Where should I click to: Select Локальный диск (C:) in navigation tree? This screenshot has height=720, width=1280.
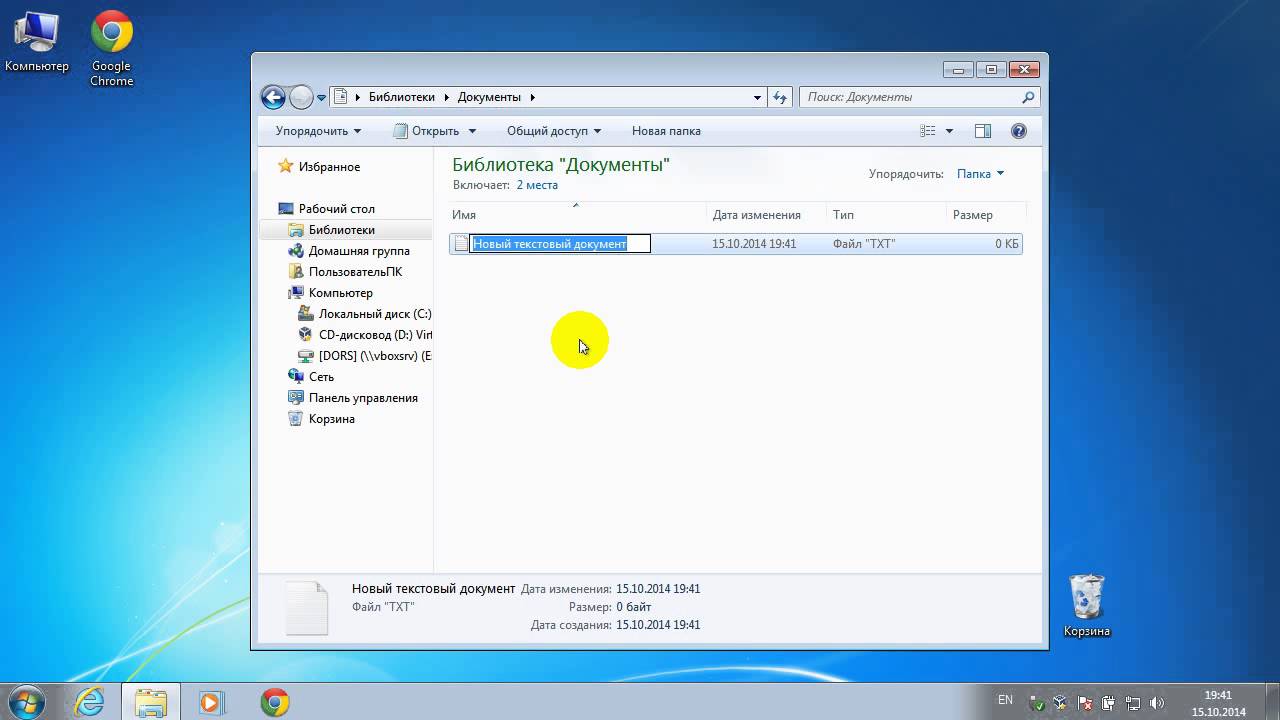374,314
